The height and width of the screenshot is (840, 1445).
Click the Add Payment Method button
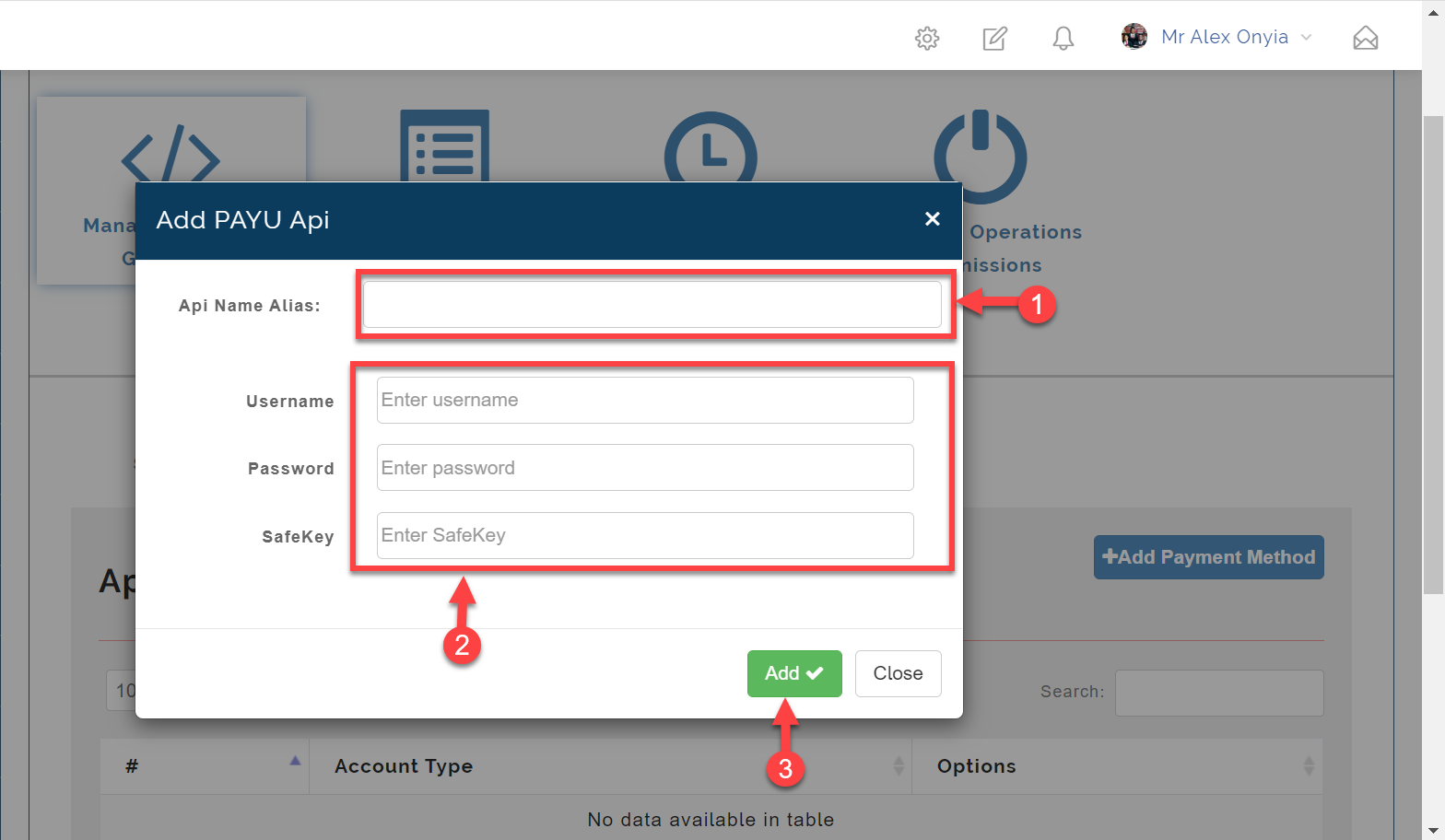pos(1209,557)
